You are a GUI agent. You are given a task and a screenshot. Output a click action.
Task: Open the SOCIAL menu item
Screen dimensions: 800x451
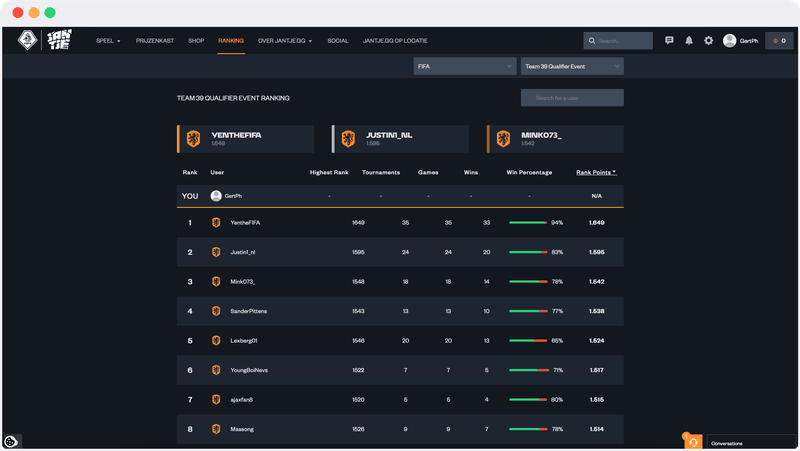point(338,41)
